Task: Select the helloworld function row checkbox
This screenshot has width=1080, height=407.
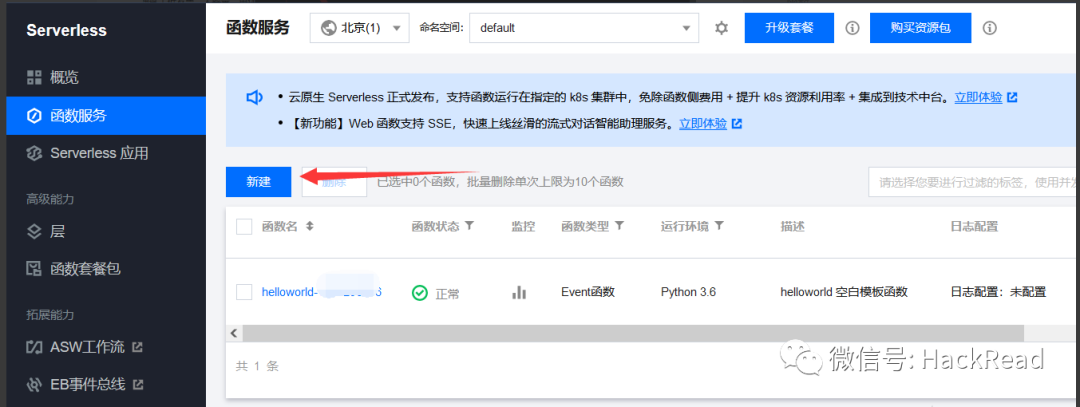Action: tap(244, 292)
